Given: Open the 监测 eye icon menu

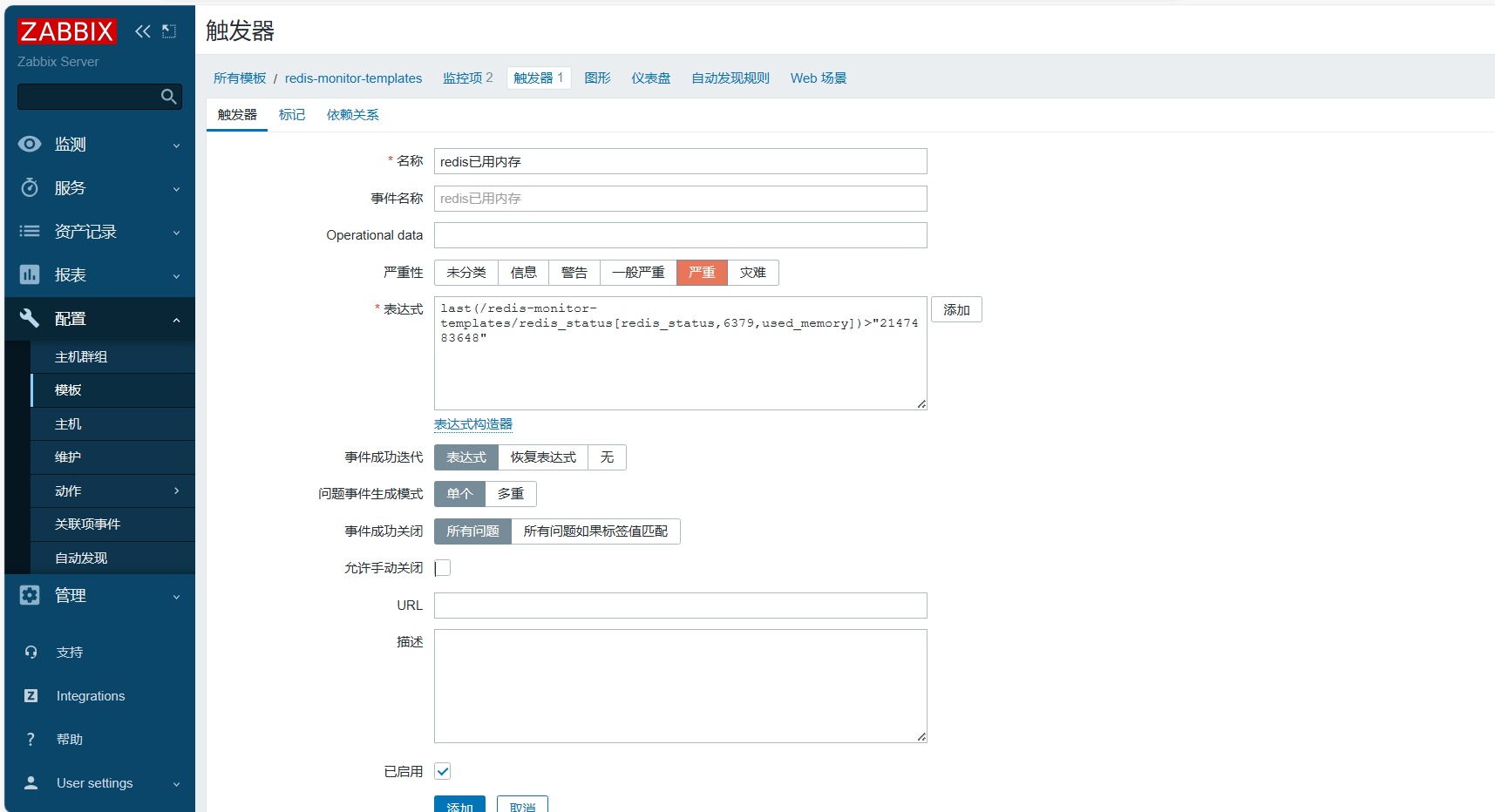Looking at the screenshot, I should (x=30, y=145).
